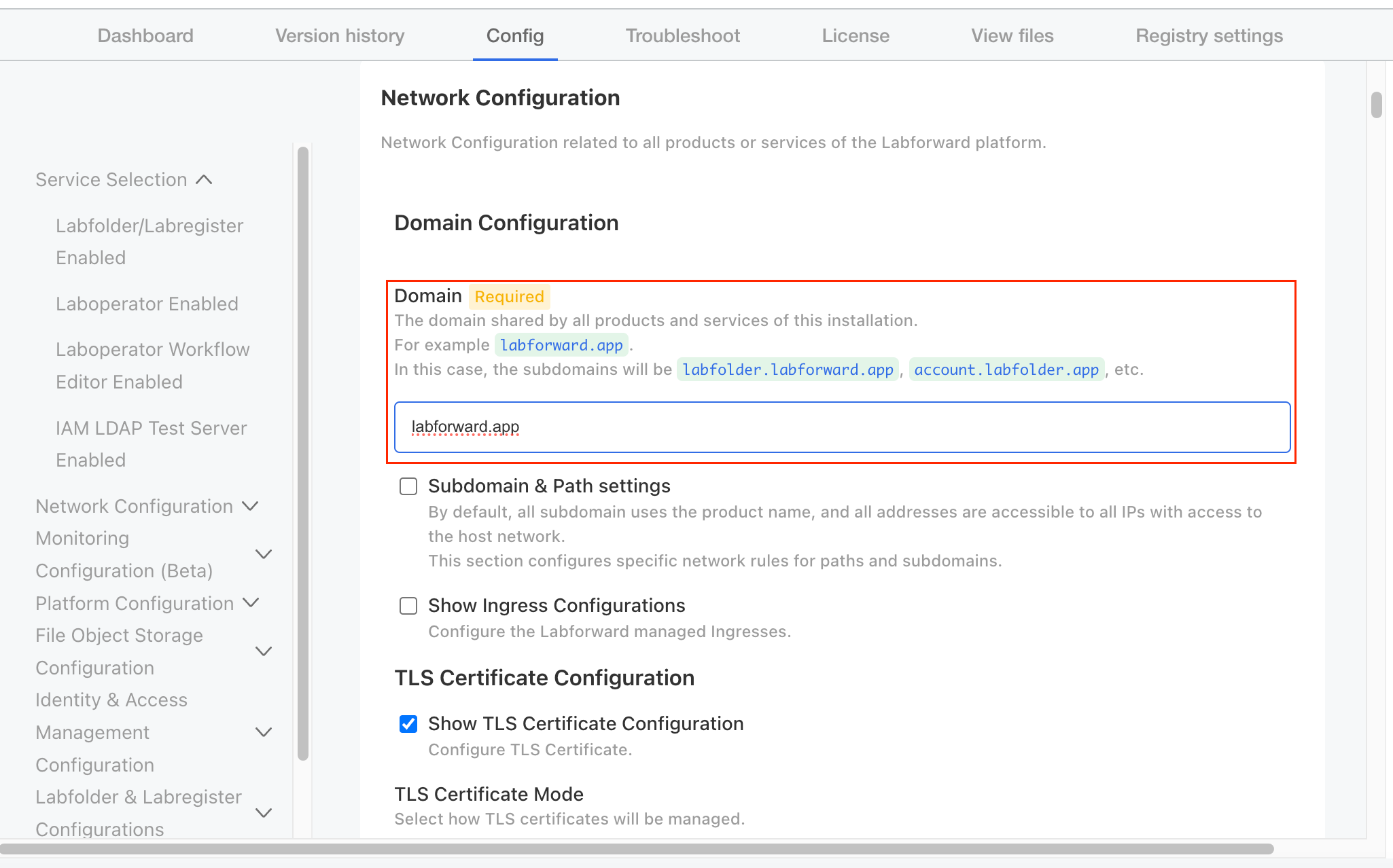
Task: Go to the License tab
Action: [856, 36]
